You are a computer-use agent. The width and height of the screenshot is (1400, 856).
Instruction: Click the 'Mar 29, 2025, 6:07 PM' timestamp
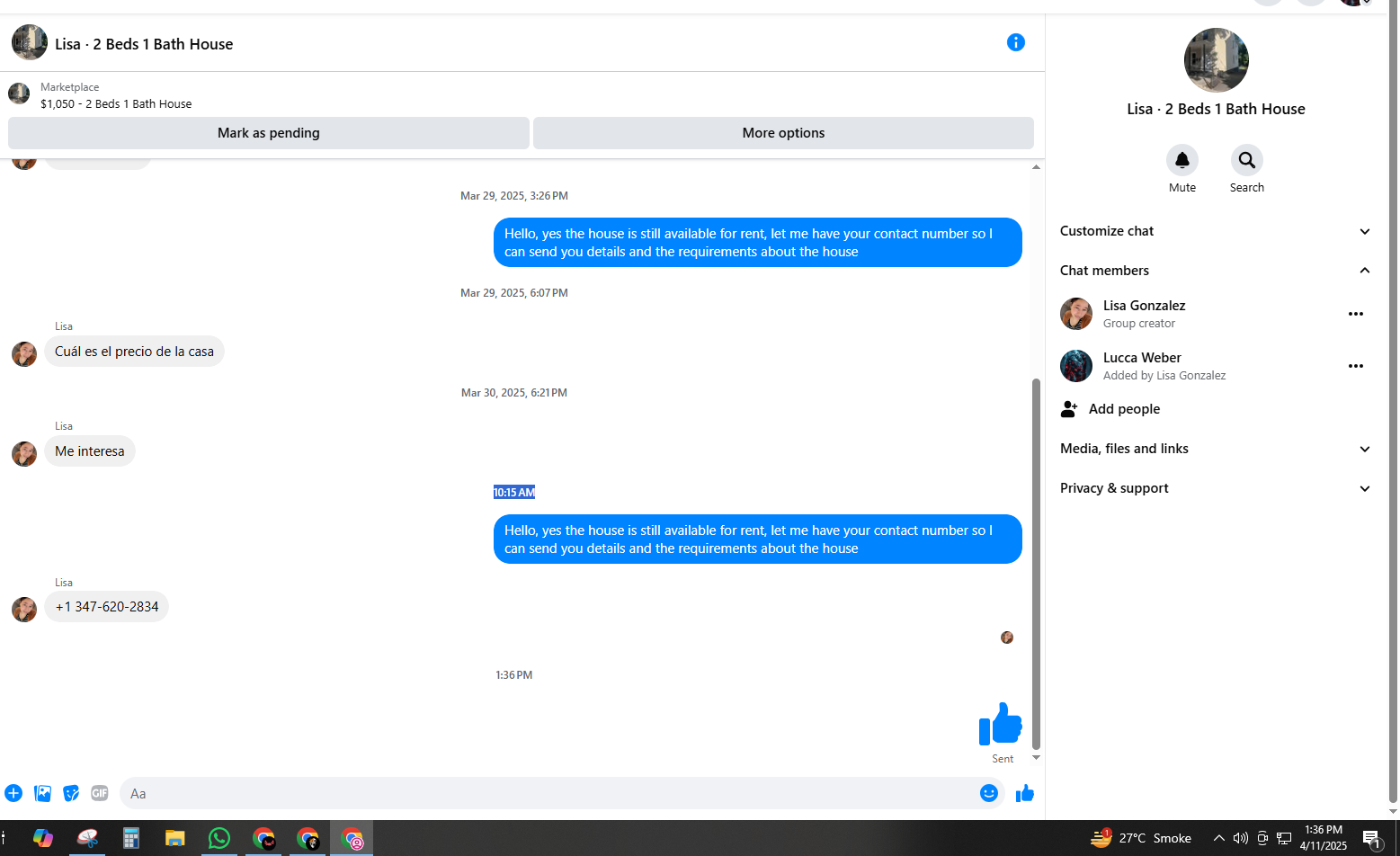514,292
